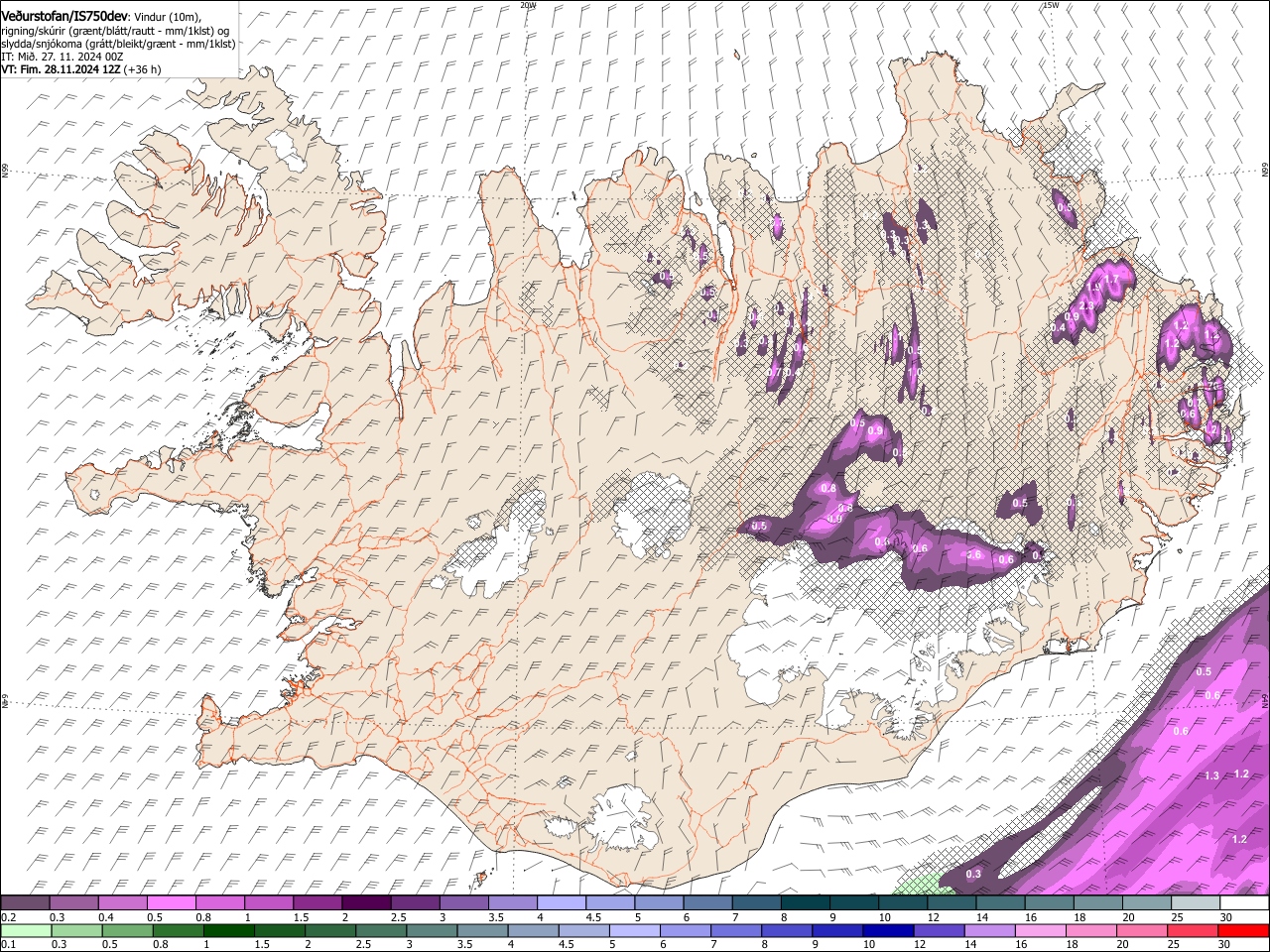Image resolution: width=1270 pixels, height=952 pixels.
Task: Pick the light pink swatch for 16, lower legend
Action: coord(1040,930)
